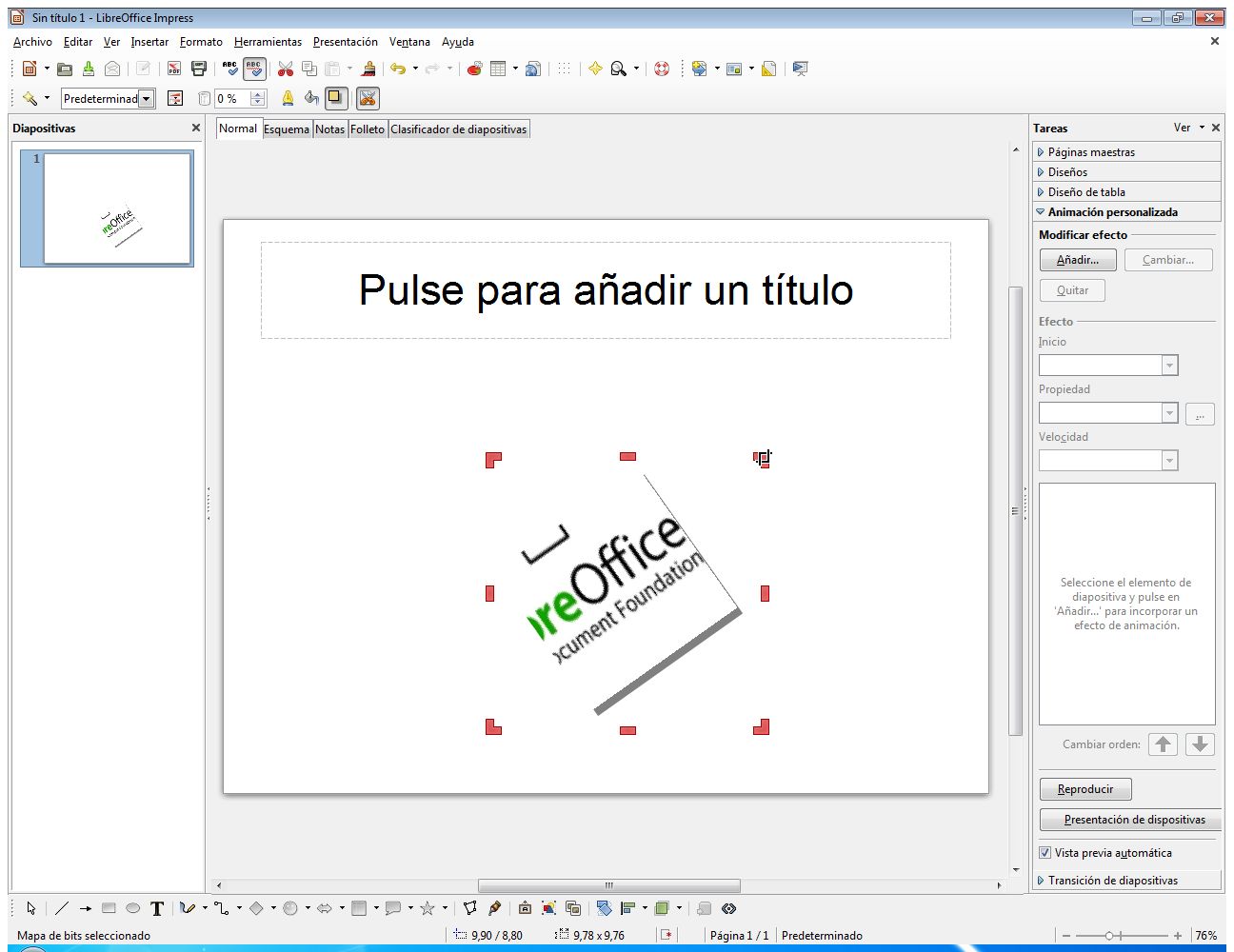Click the zoom slider handle

point(1109,936)
